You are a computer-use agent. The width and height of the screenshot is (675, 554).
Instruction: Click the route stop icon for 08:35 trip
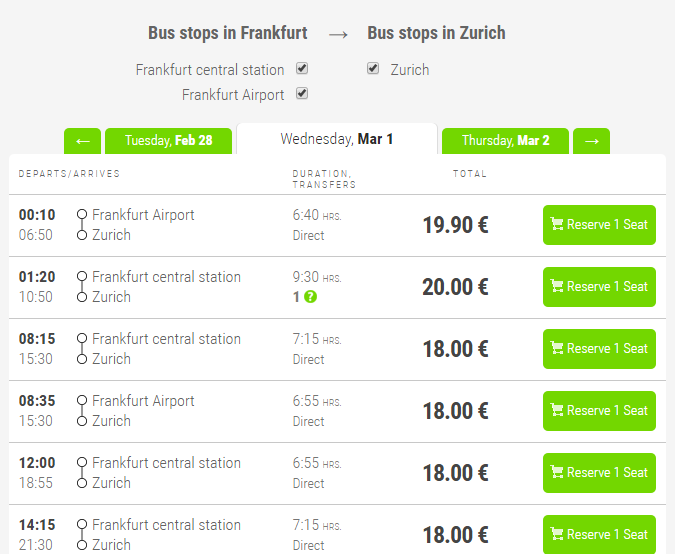click(82, 411)
